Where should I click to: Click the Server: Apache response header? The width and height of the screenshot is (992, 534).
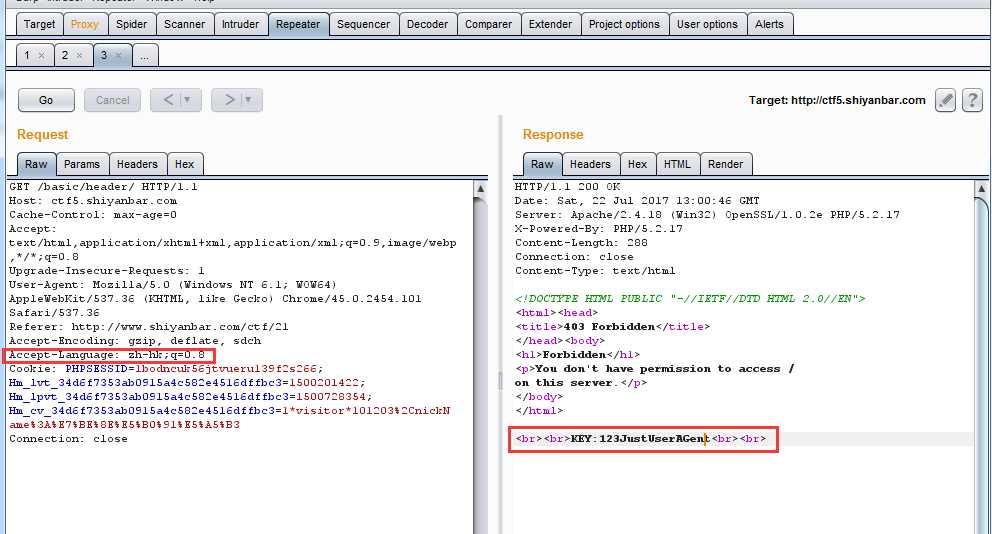tap(707, 214)
